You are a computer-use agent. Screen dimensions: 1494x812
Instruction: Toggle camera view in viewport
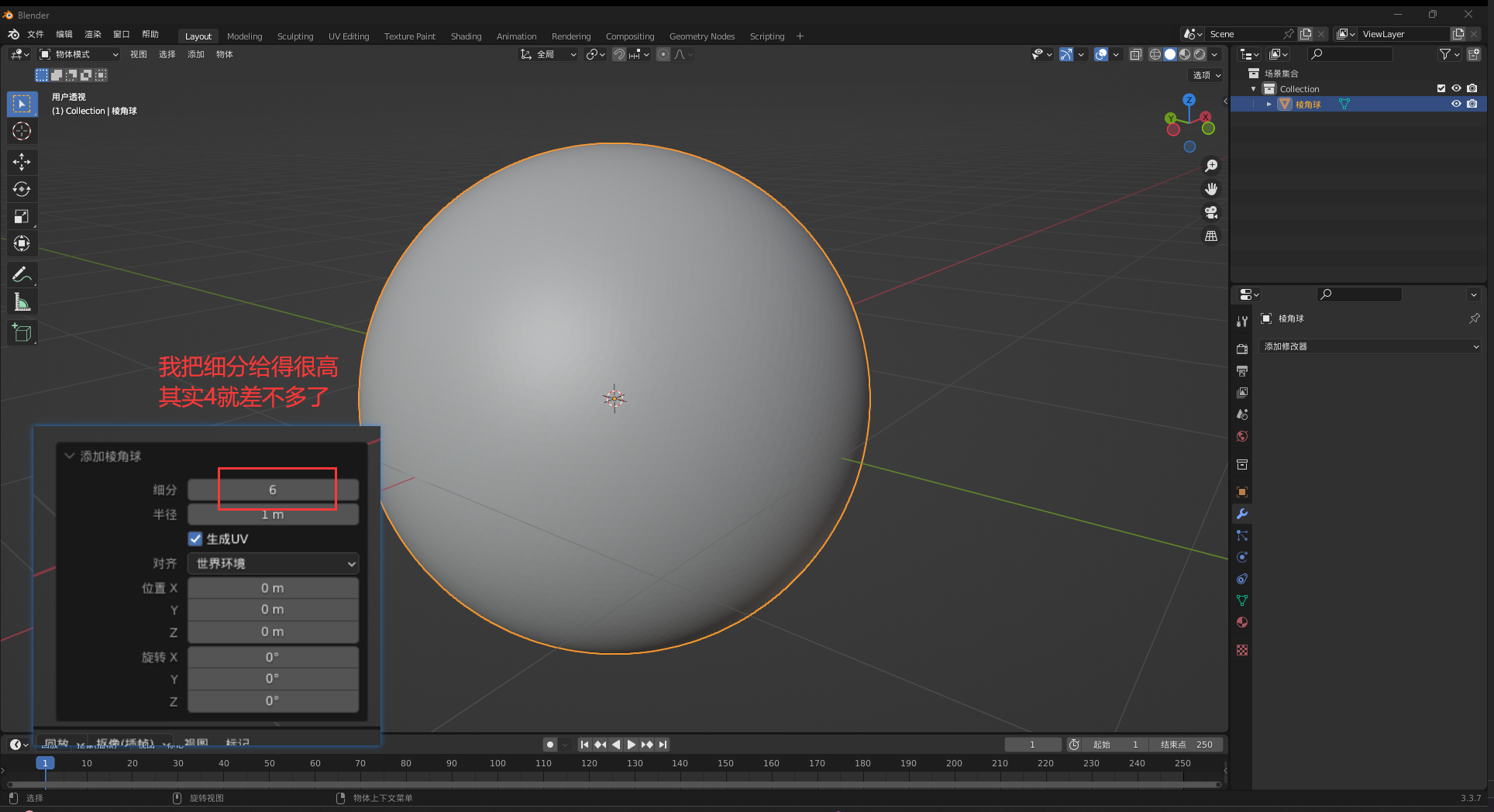coord(1211,212)
